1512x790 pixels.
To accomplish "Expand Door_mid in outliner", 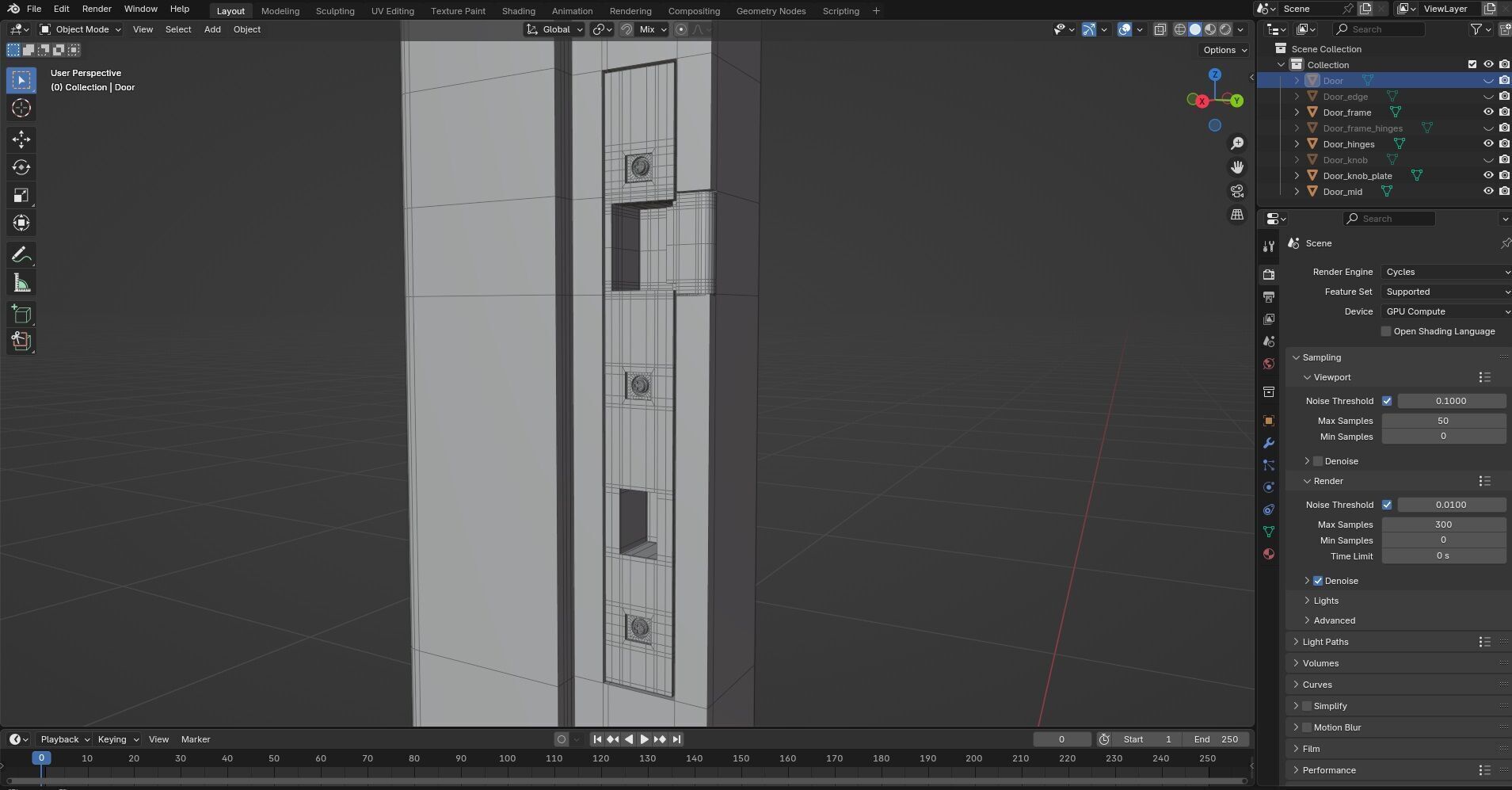I will click(1297, 192).
